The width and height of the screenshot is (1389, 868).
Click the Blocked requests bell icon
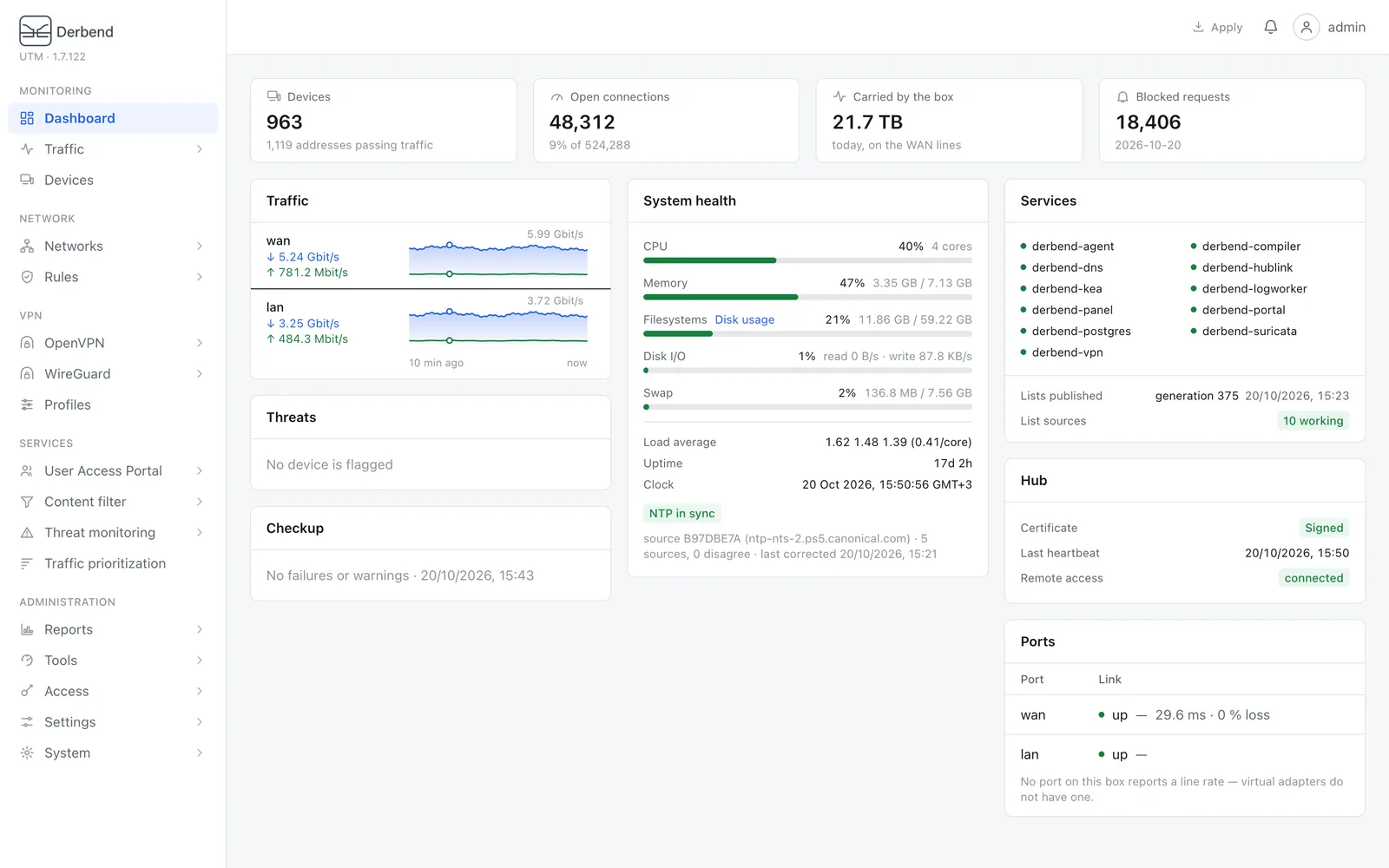click(1122, 97)
